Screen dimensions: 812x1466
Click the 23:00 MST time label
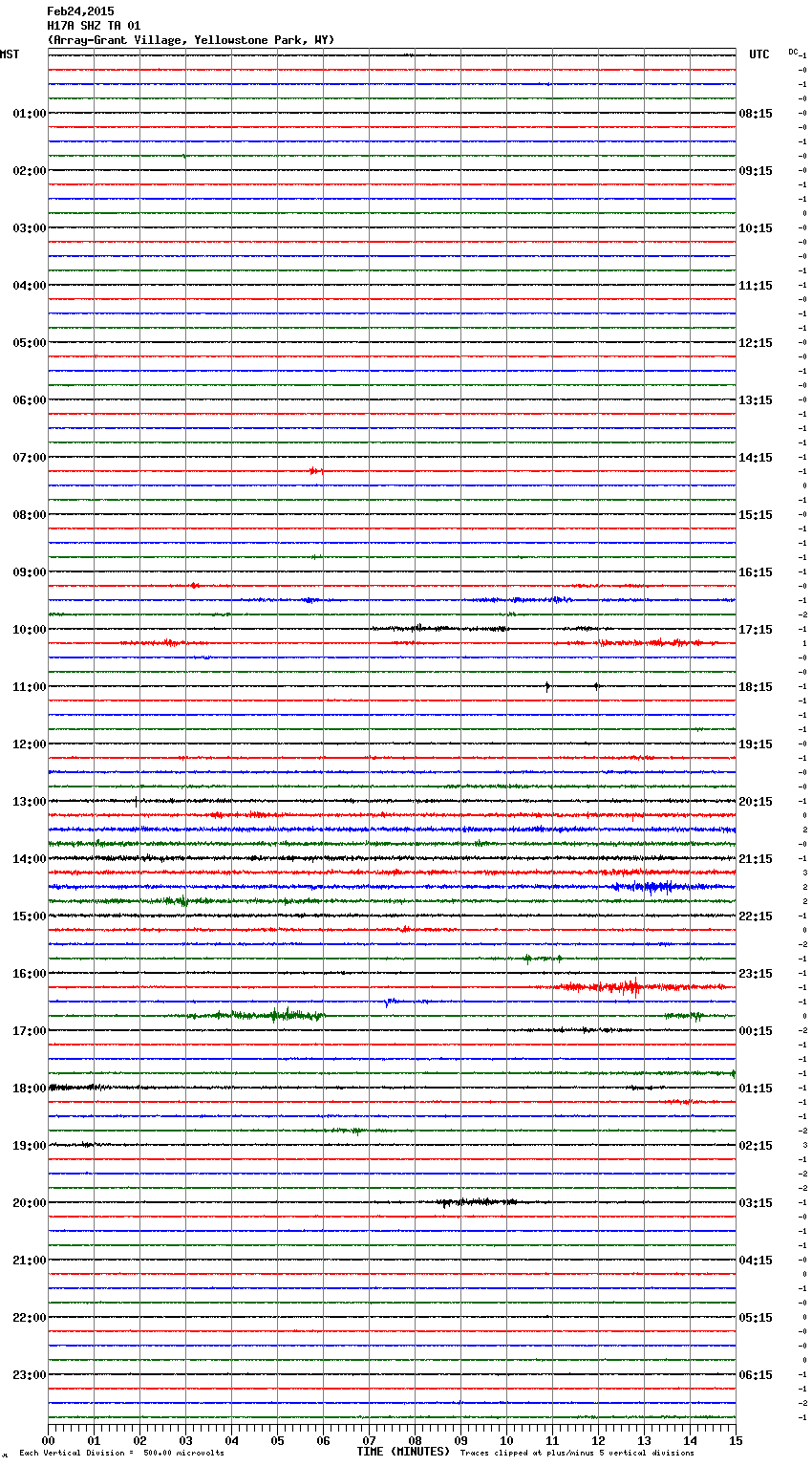point(29,1375)
